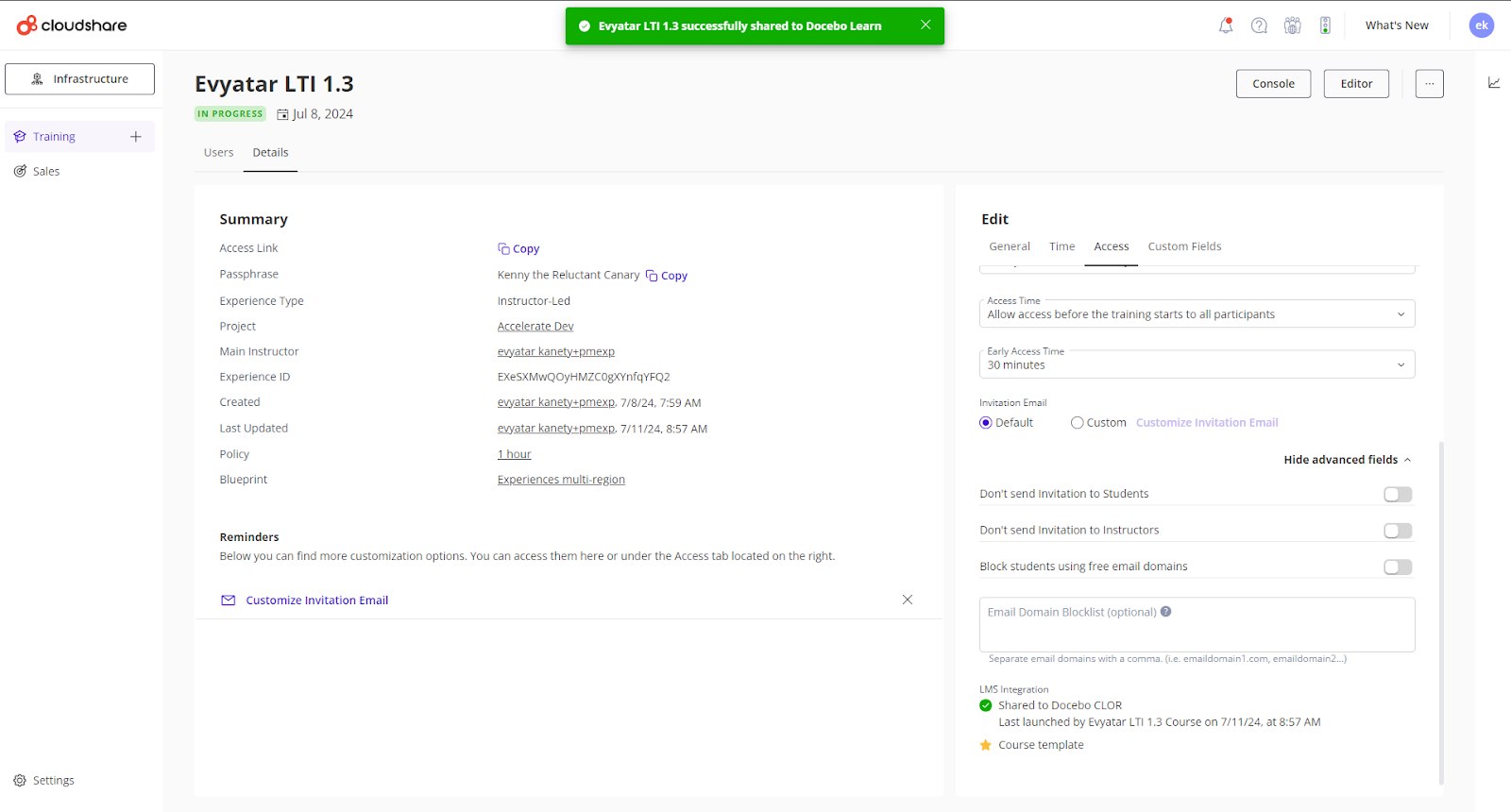Open the Main Instructor evyatar kanety+pmexp link
Viewport: 1511px width, 812px height.
556,352
